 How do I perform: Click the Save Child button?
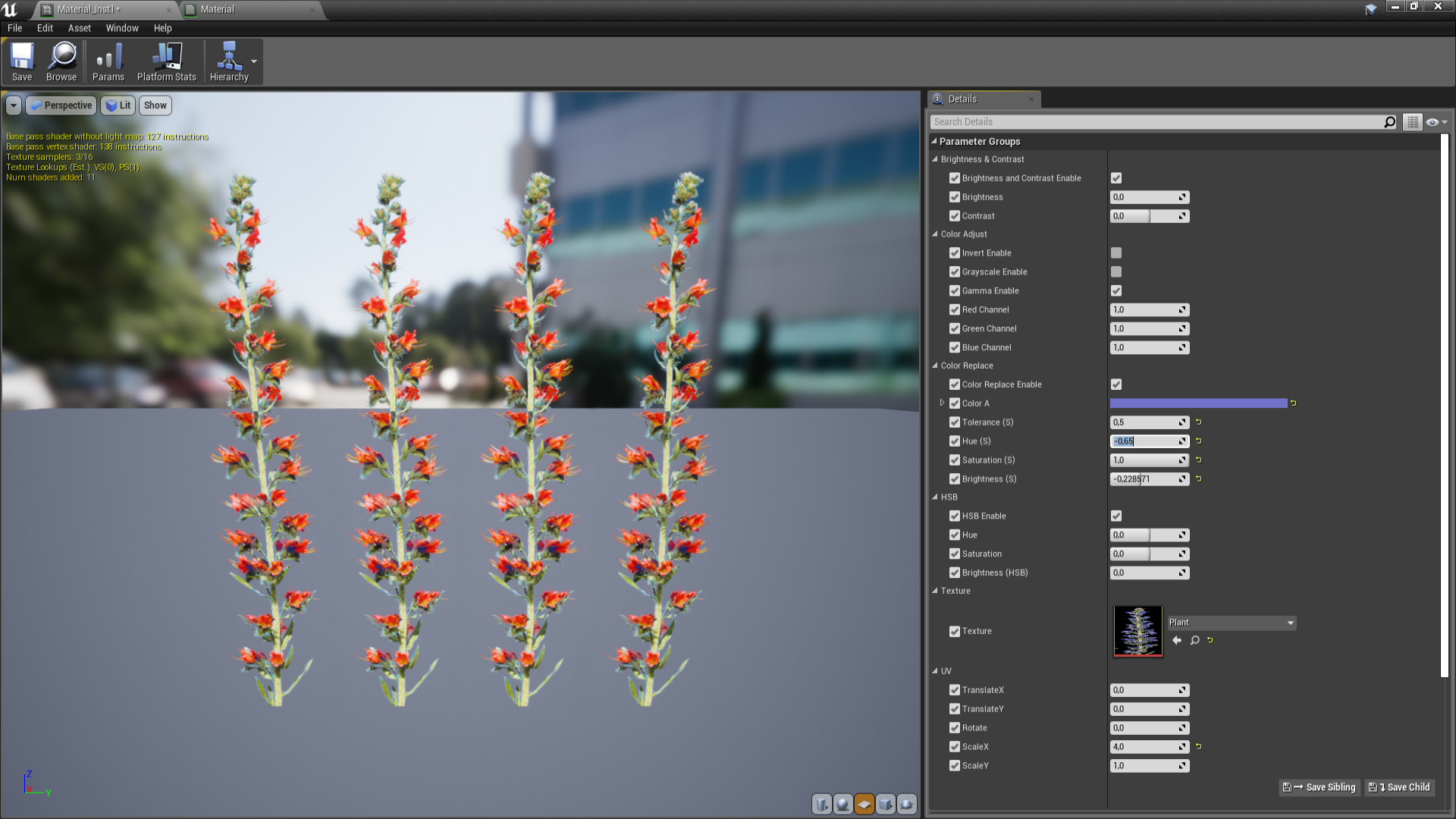point(1399,787)
